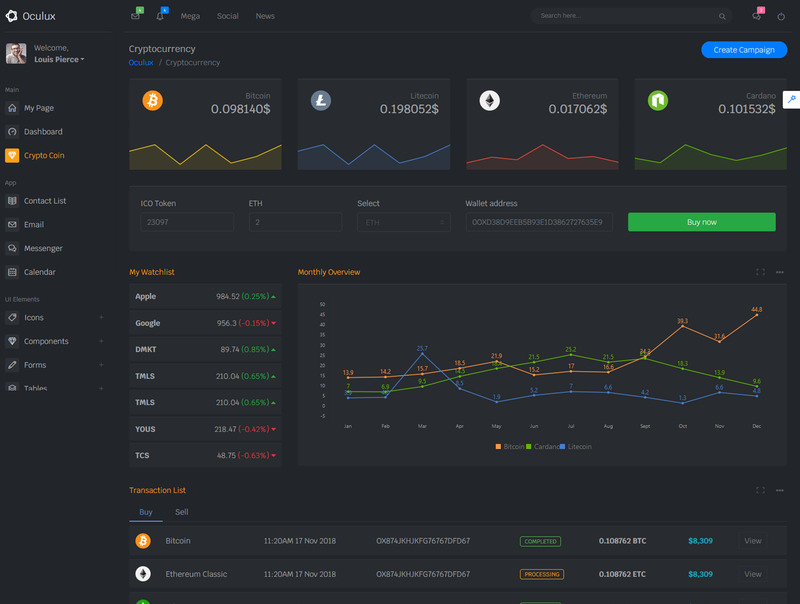The height and width of the screenshot is (604, 800).
Task: Expand the Icons submenu plus
Action: [x=101, y=317]
